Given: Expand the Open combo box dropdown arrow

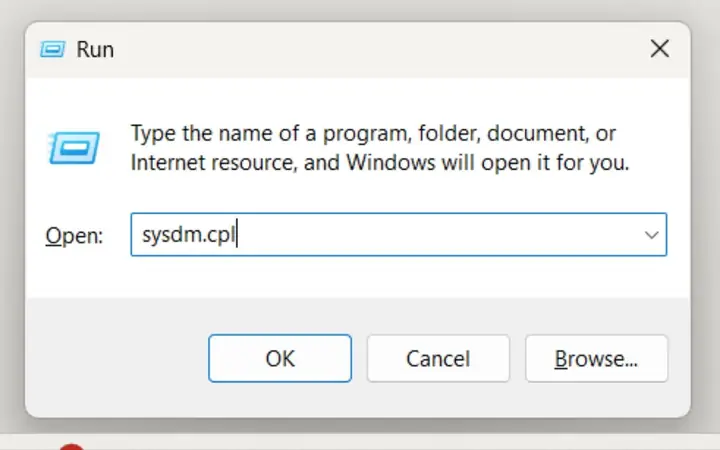Looking at the screenshot, I should click(651, 235).
